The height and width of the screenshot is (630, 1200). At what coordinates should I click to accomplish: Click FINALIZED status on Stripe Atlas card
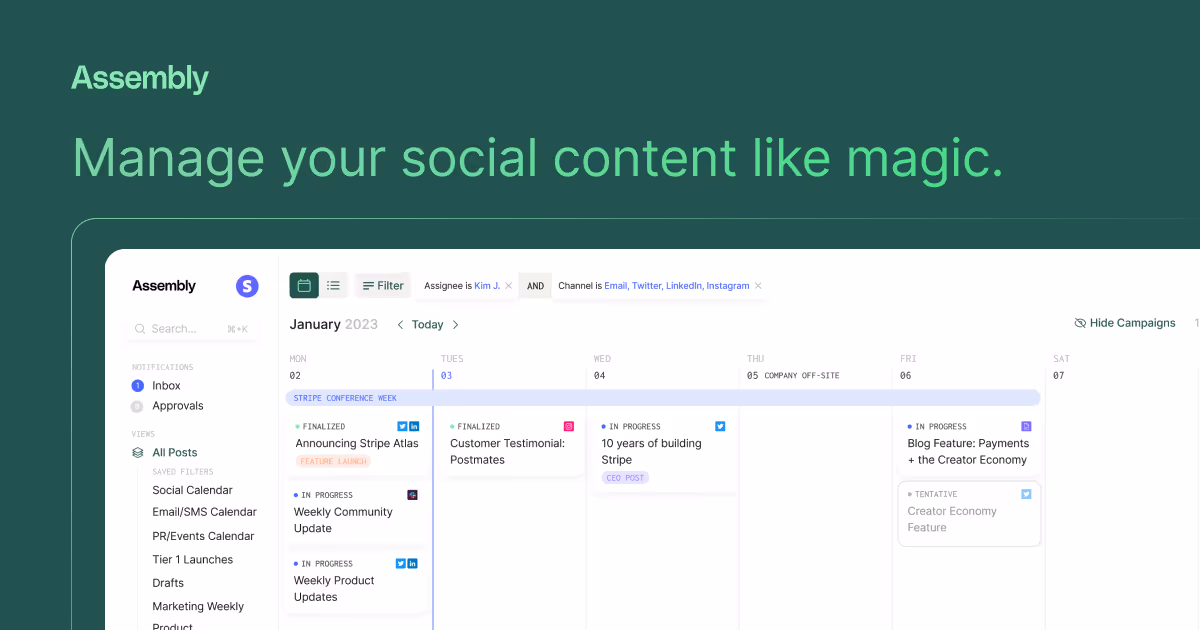[x=323, y=427]
